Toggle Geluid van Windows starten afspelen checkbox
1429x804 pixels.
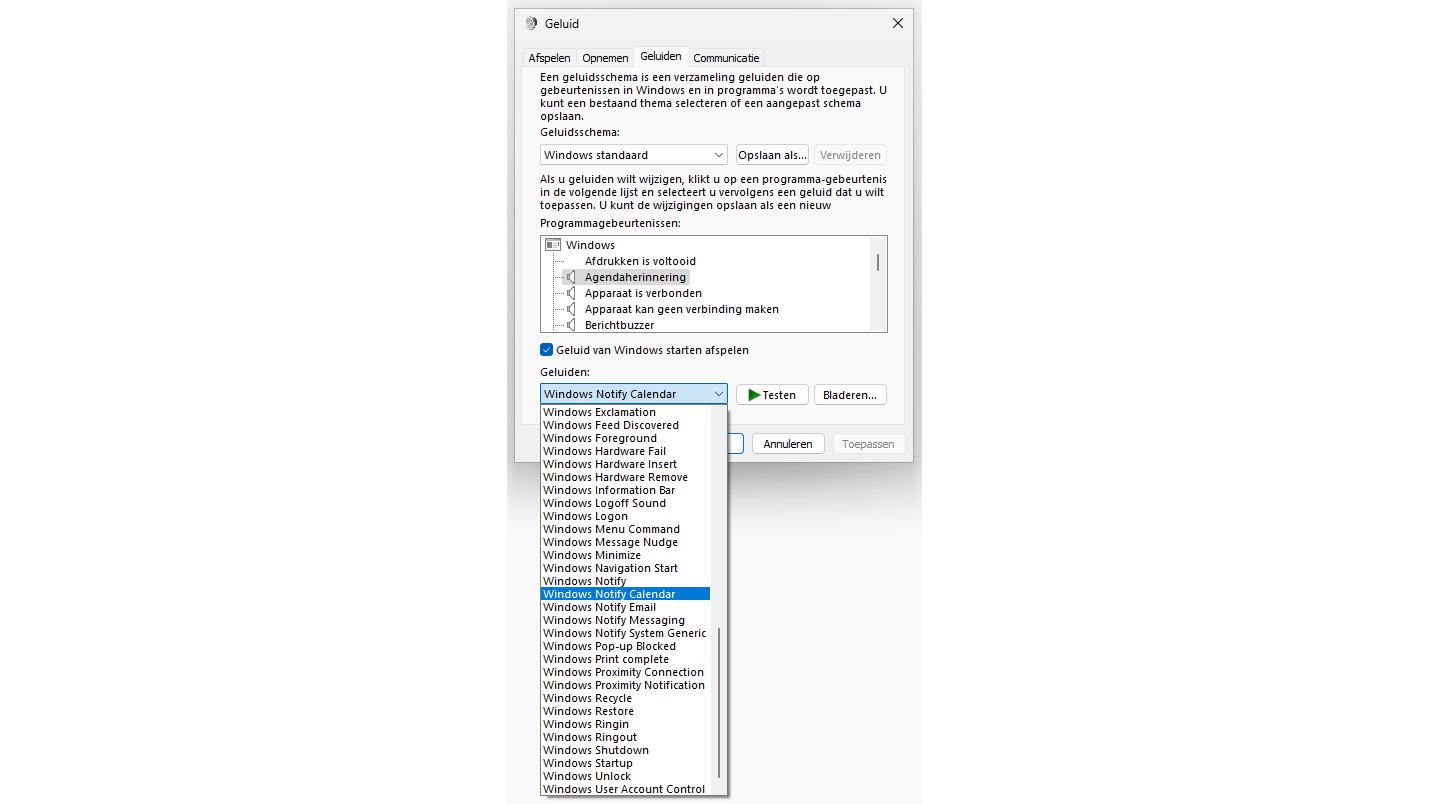point(547,350)
